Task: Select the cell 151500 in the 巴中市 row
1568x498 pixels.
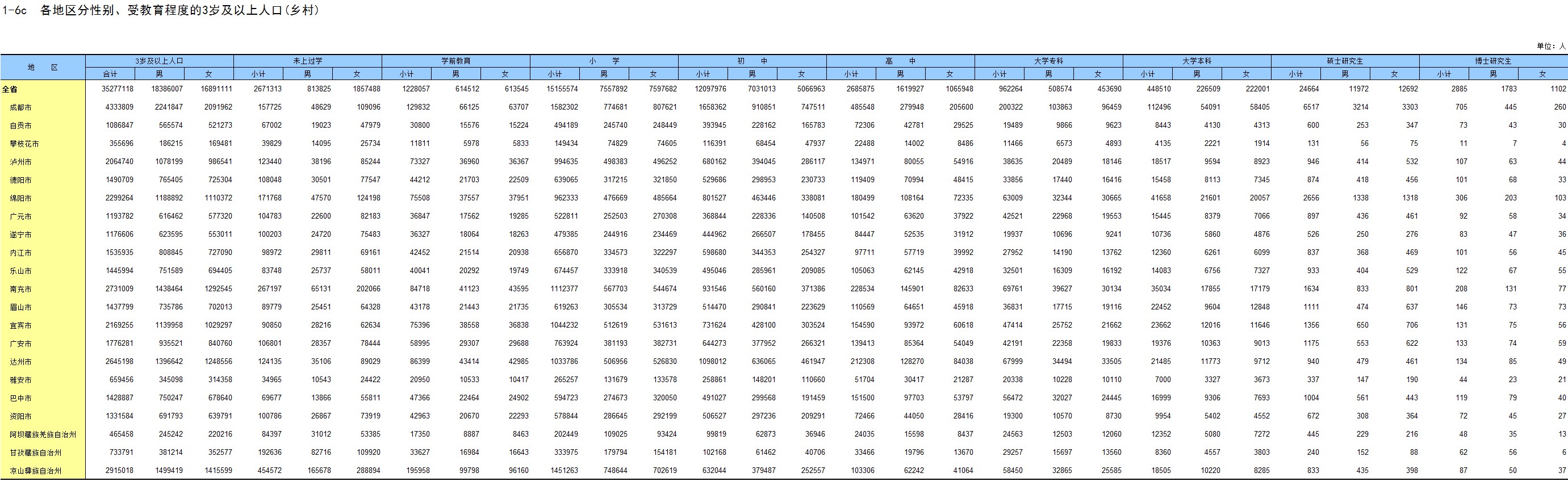Action: pyautogui.click(x=863, y=398)
